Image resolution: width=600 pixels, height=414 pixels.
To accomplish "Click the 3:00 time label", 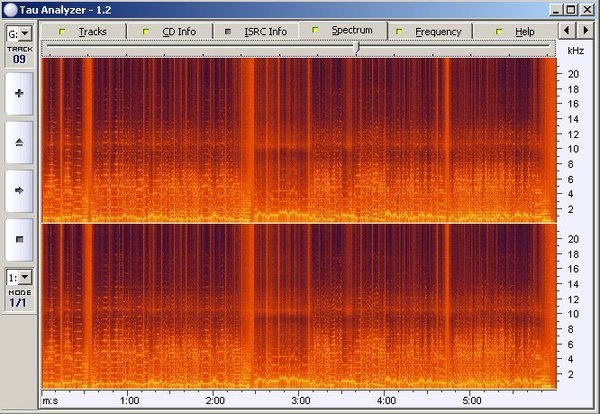I will point(301,401).
